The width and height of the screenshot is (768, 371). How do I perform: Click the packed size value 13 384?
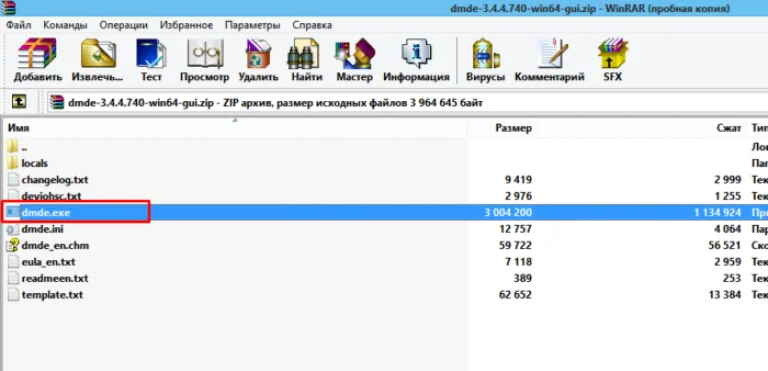click(725, 295)
